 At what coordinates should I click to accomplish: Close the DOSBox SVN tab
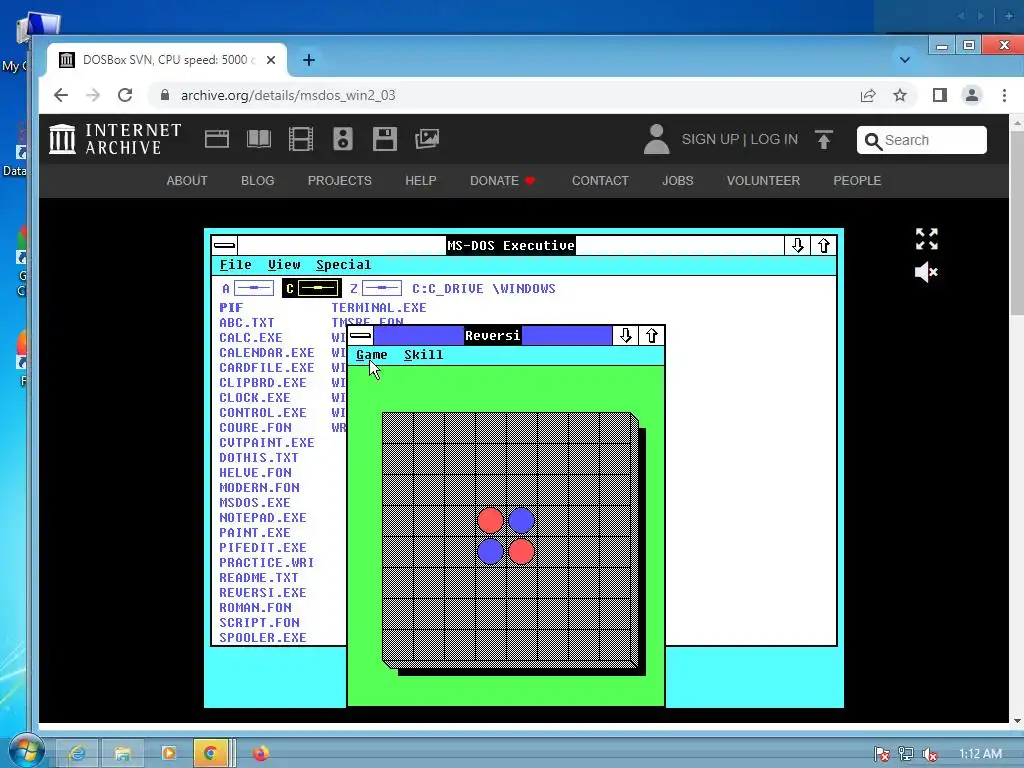[x=271, y=60]
